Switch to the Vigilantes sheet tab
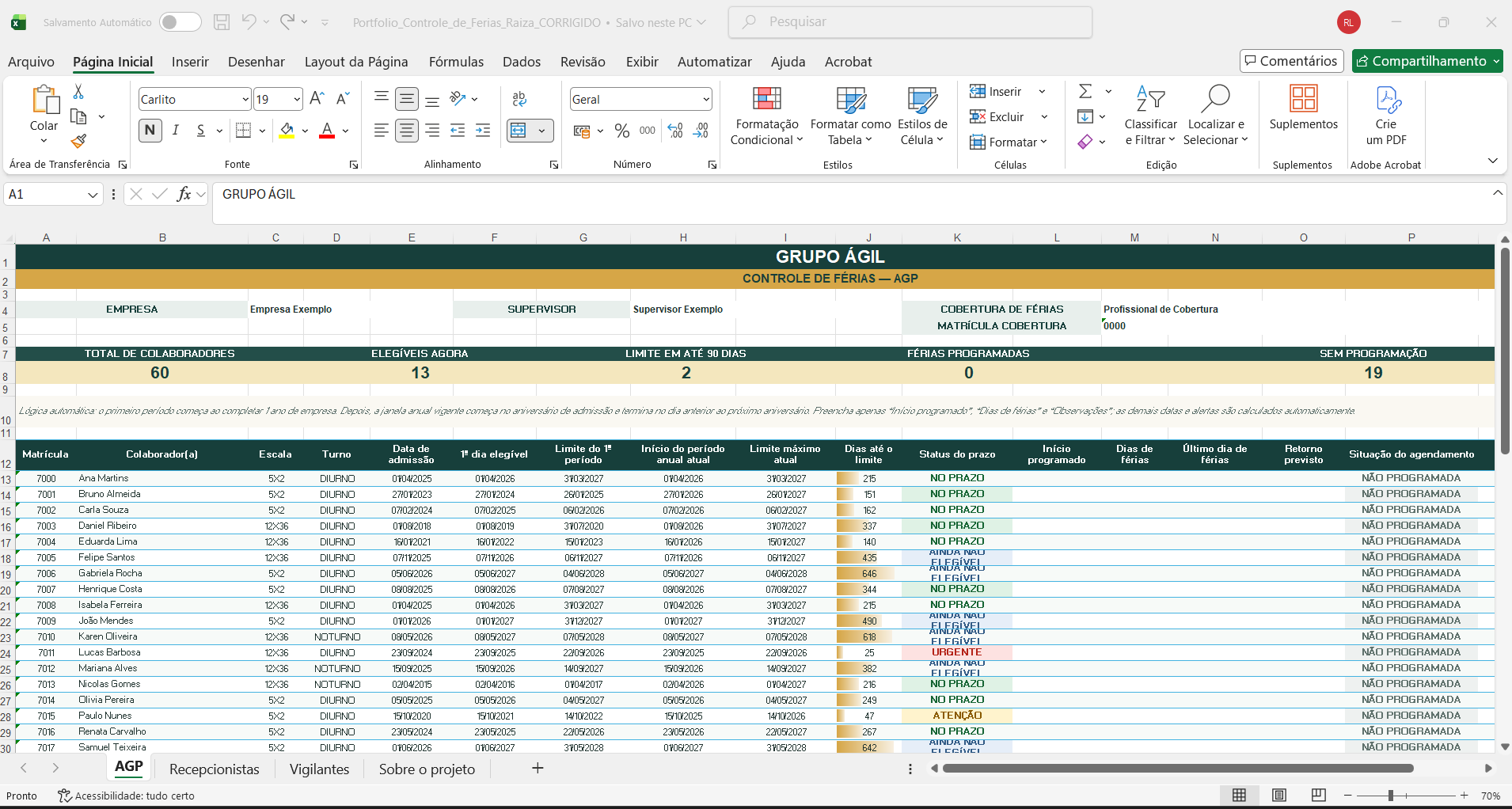Image resolution: width=1512 pixels, height=809 pixels. click(x=319, y=769)
